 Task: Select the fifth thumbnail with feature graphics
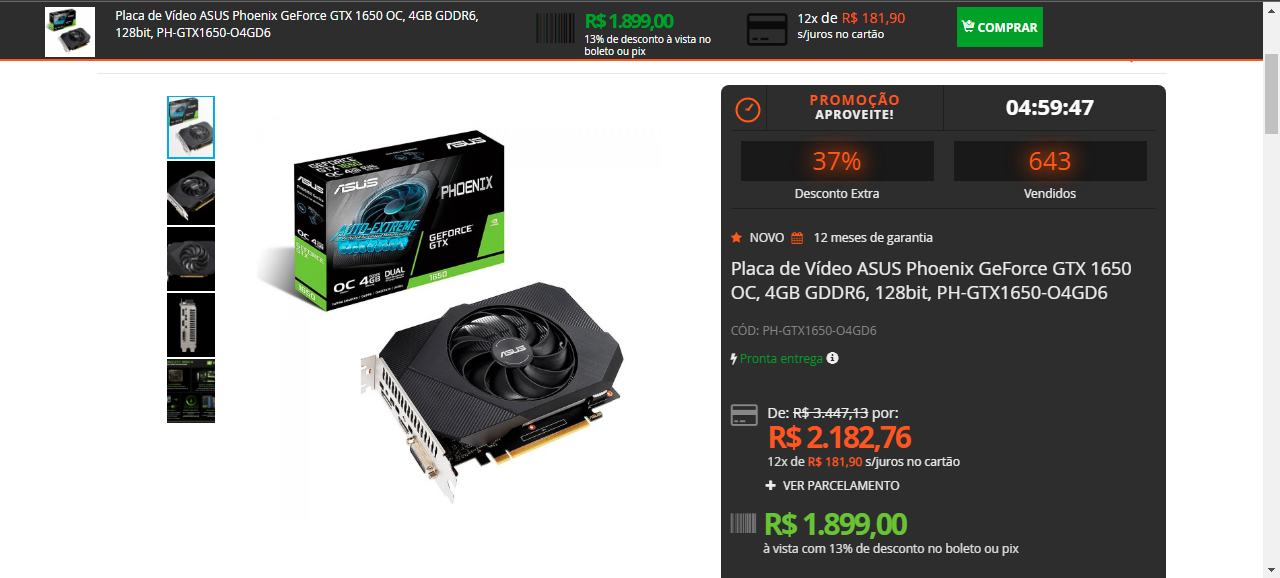coord(191,391)
